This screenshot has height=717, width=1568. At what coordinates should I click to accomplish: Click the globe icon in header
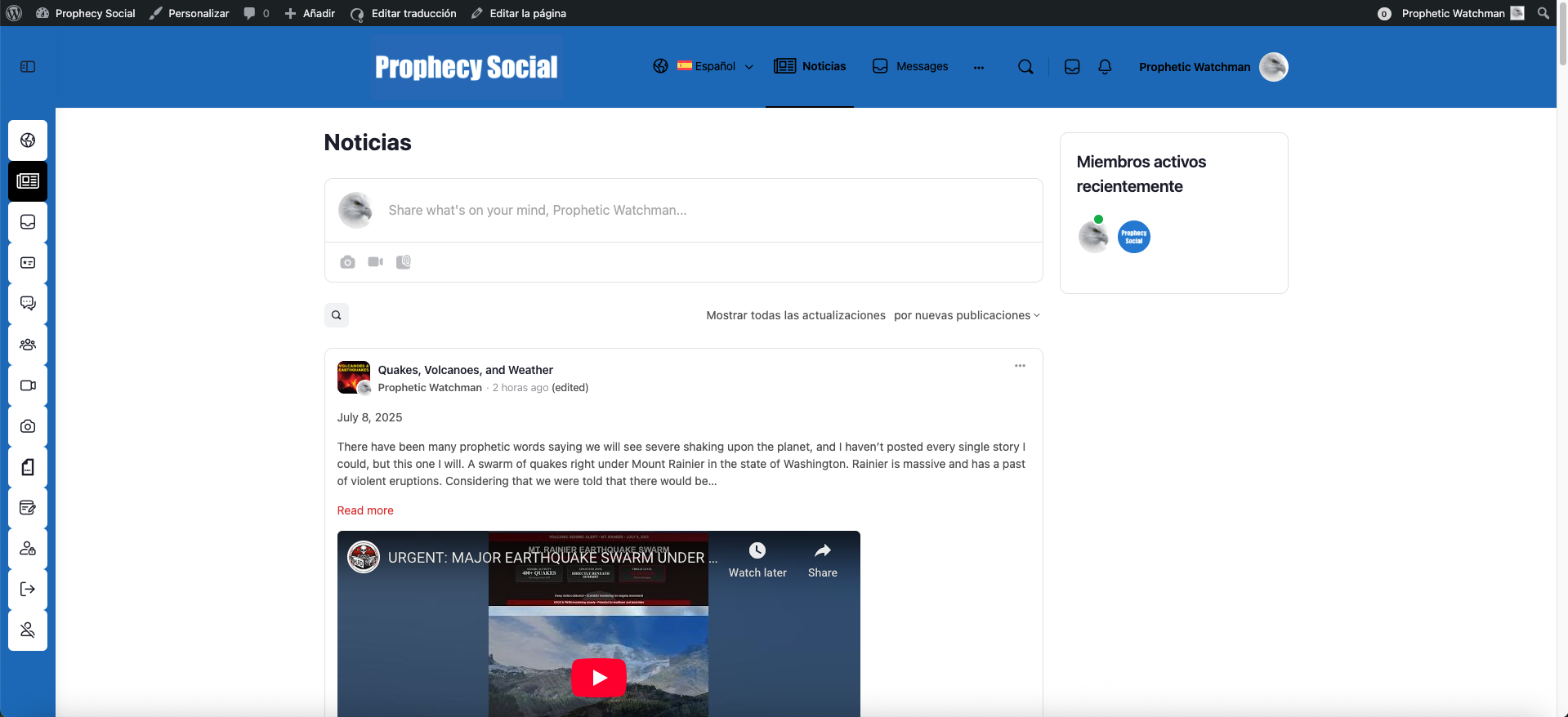pyautogui.click(x=660, y=66)
